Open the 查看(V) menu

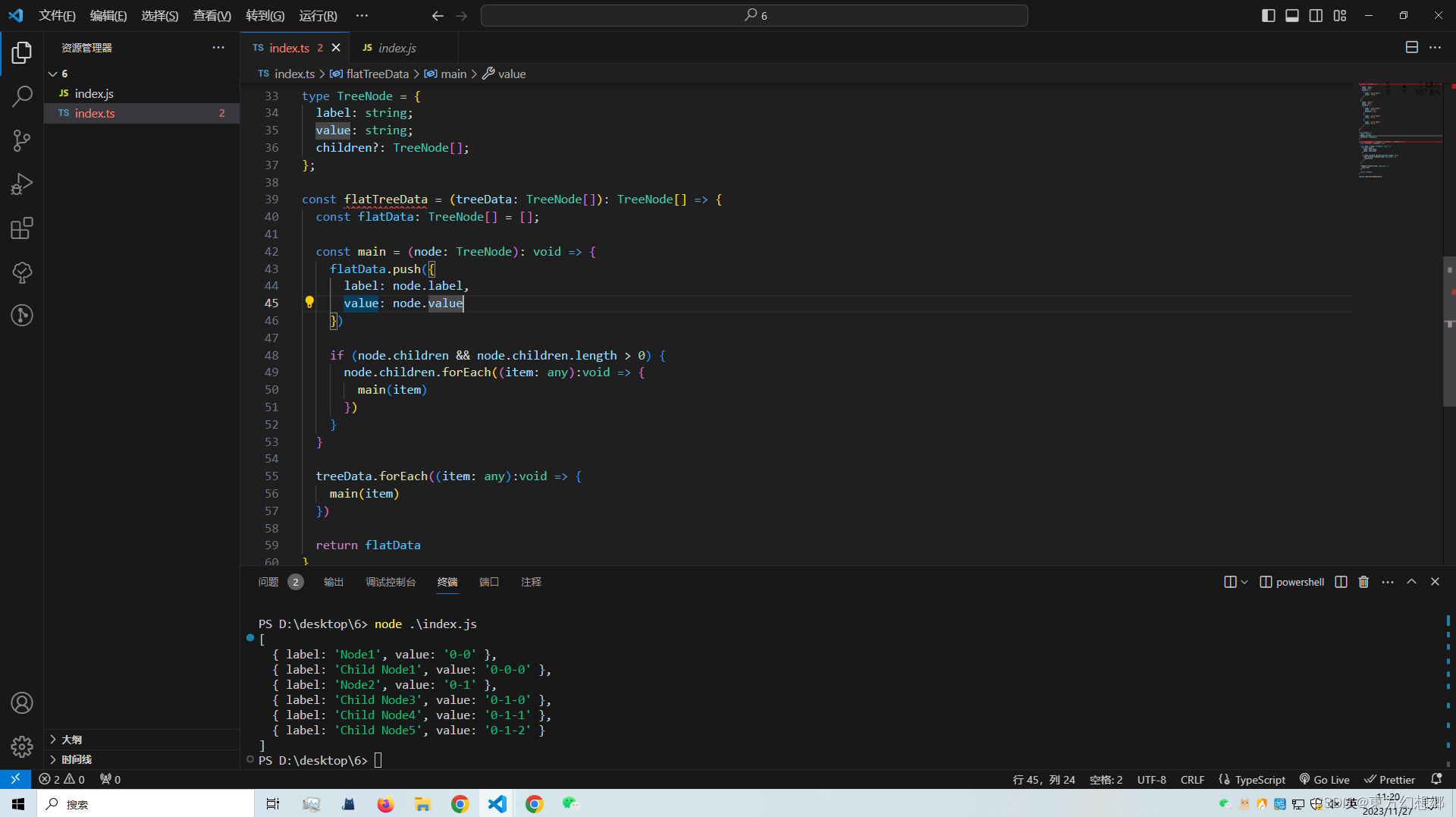tap(212, 15)
